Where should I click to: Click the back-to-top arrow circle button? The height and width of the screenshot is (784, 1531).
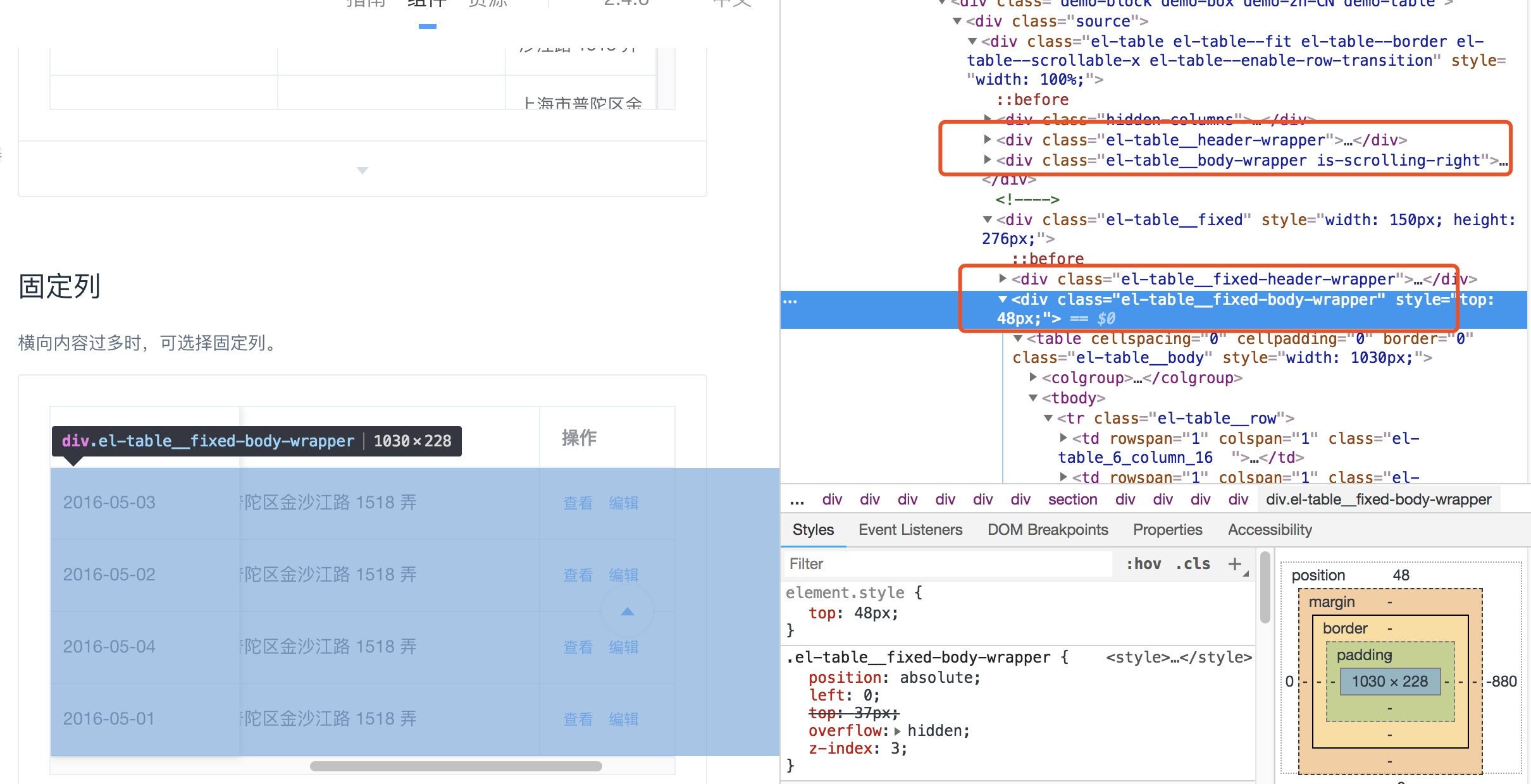(x=627, y=611)
